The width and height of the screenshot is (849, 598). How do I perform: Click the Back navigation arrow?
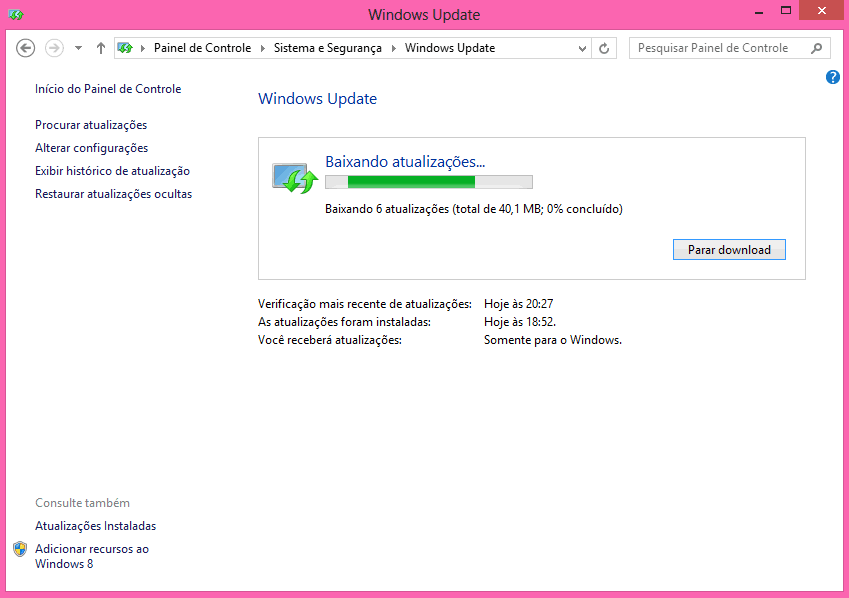point(26,48)
